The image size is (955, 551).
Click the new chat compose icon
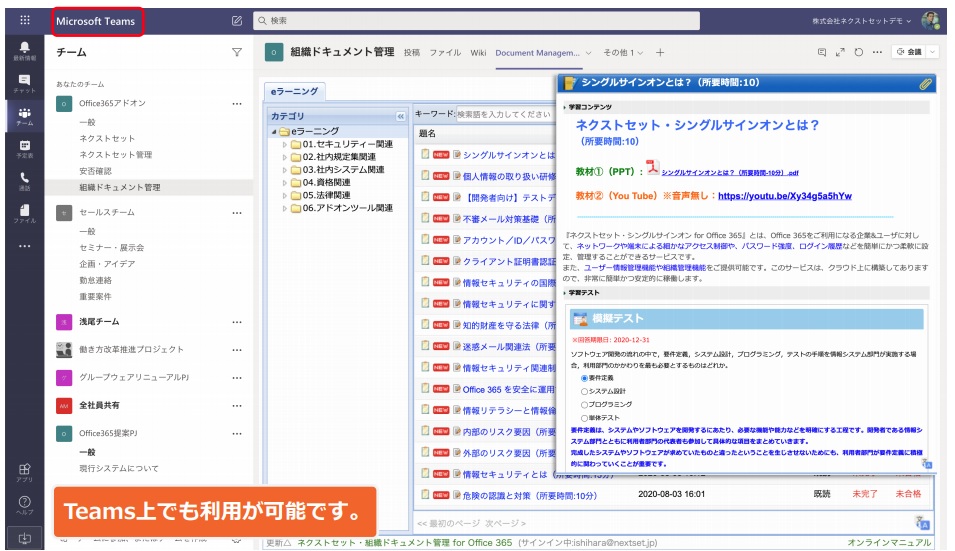(237, 20)
